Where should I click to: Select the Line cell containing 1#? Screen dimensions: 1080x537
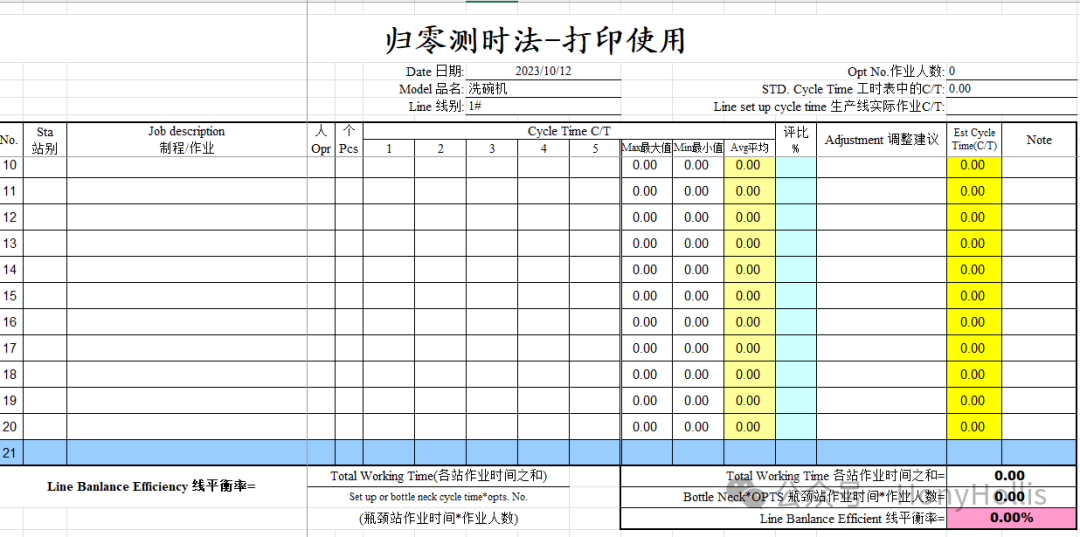pos(543,106)
